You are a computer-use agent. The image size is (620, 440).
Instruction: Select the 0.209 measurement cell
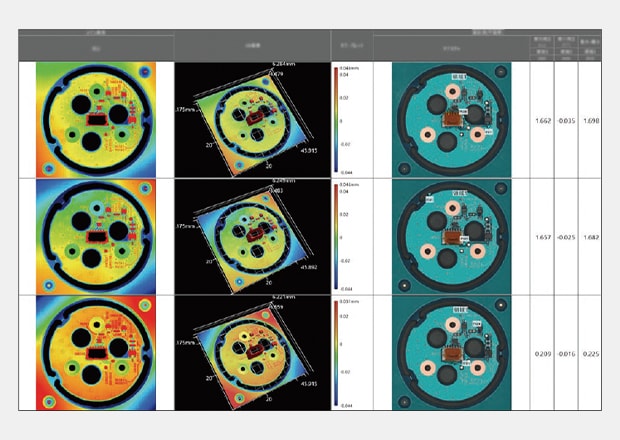[541, 353]
